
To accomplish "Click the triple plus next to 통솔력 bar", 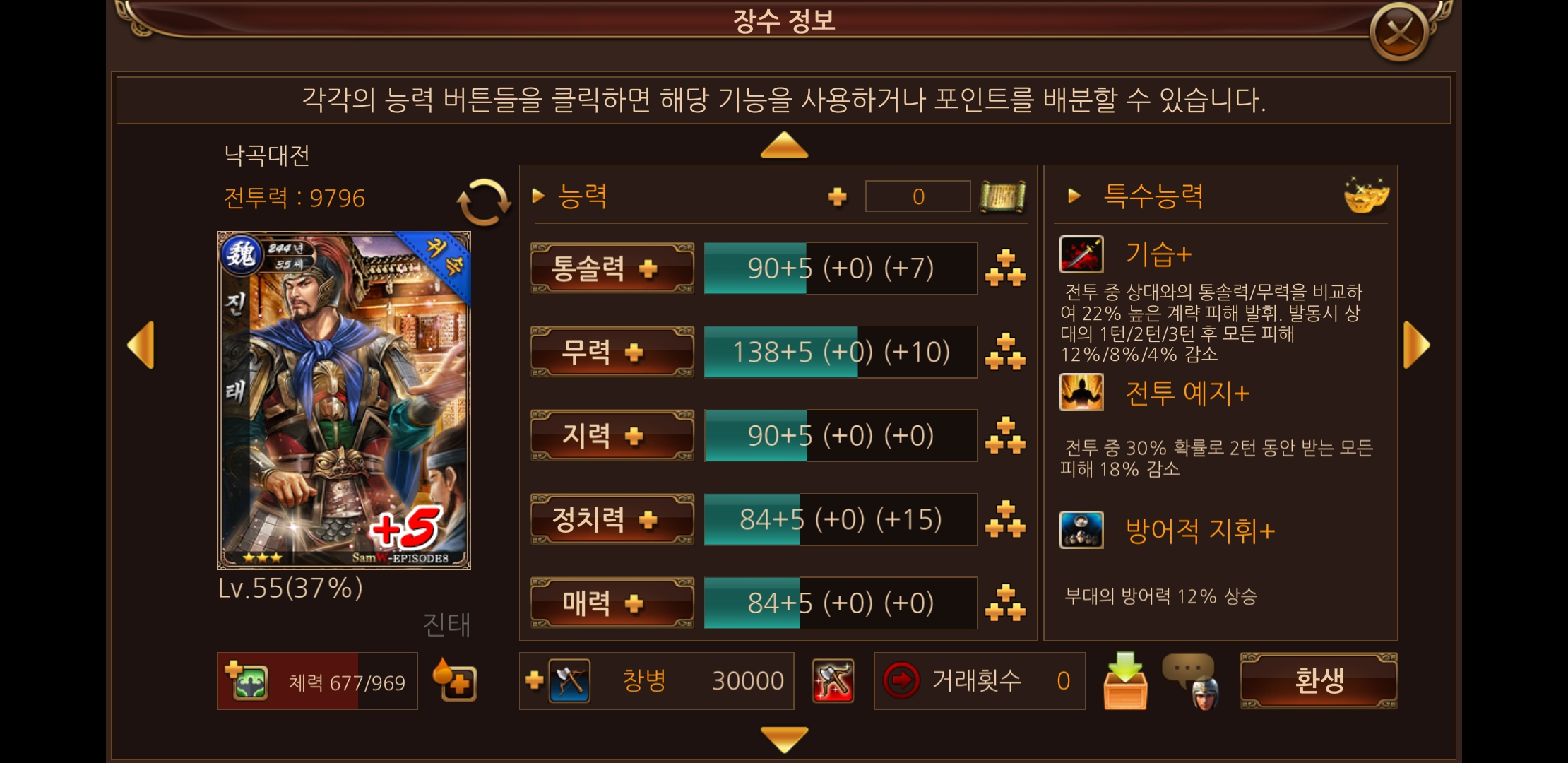I will click(x=1005, y=268).
